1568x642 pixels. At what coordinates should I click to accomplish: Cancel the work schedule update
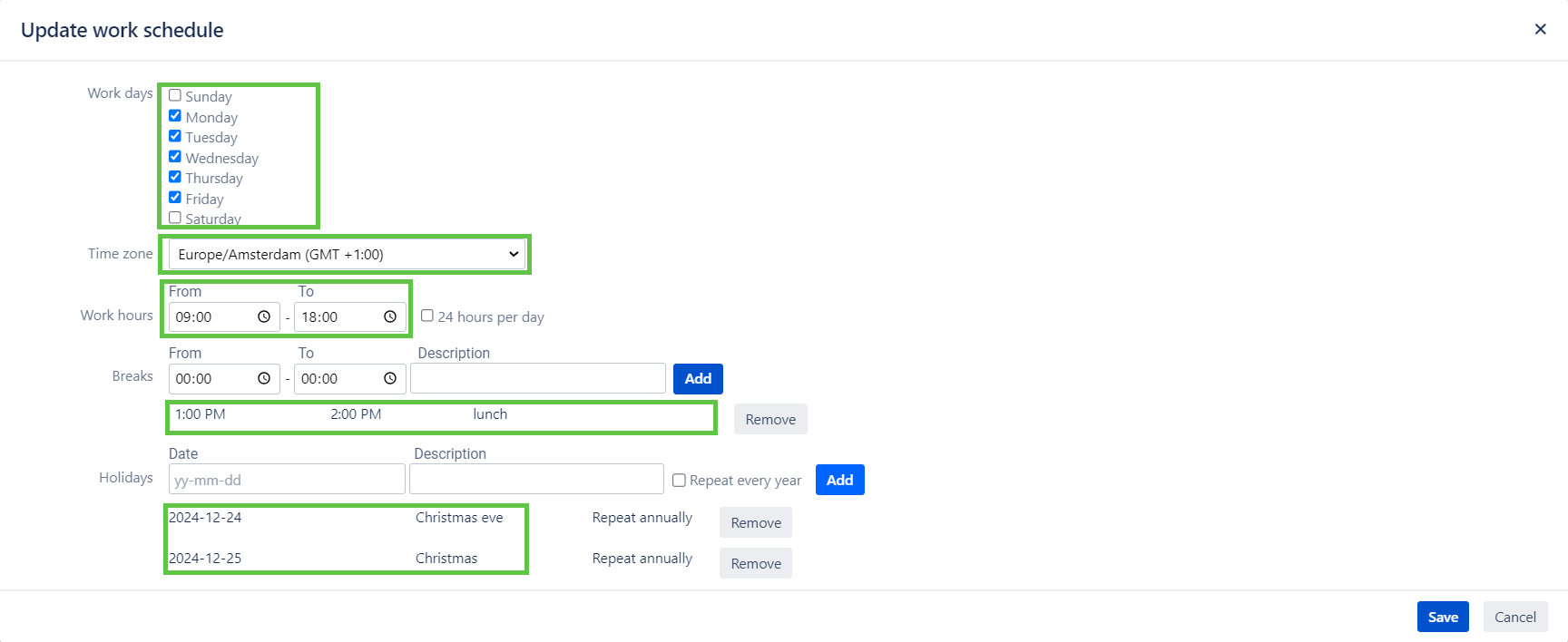click(x=1514, y=617)
